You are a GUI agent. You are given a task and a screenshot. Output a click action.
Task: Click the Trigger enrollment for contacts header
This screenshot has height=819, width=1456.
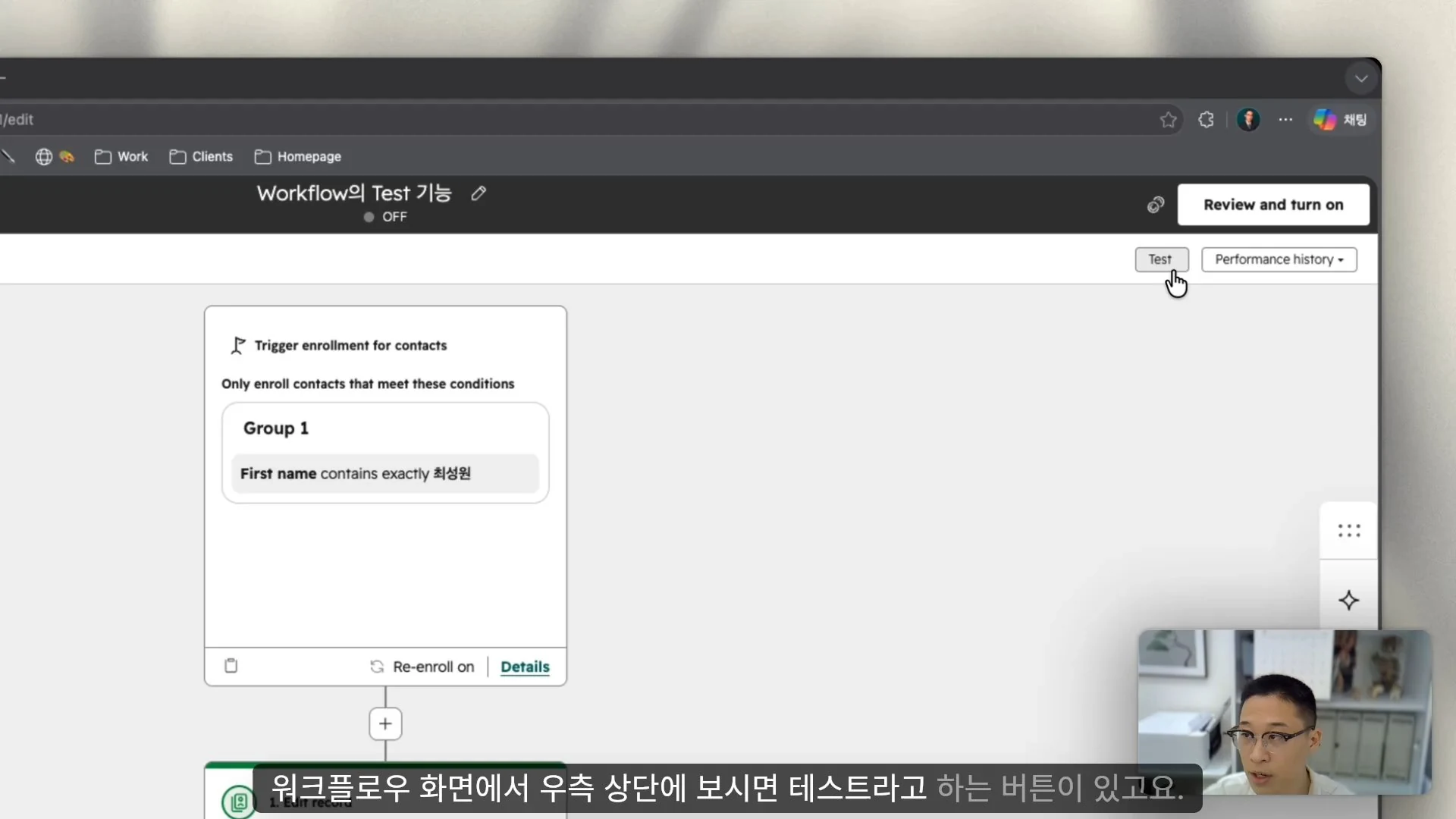(x=350, y=345)
